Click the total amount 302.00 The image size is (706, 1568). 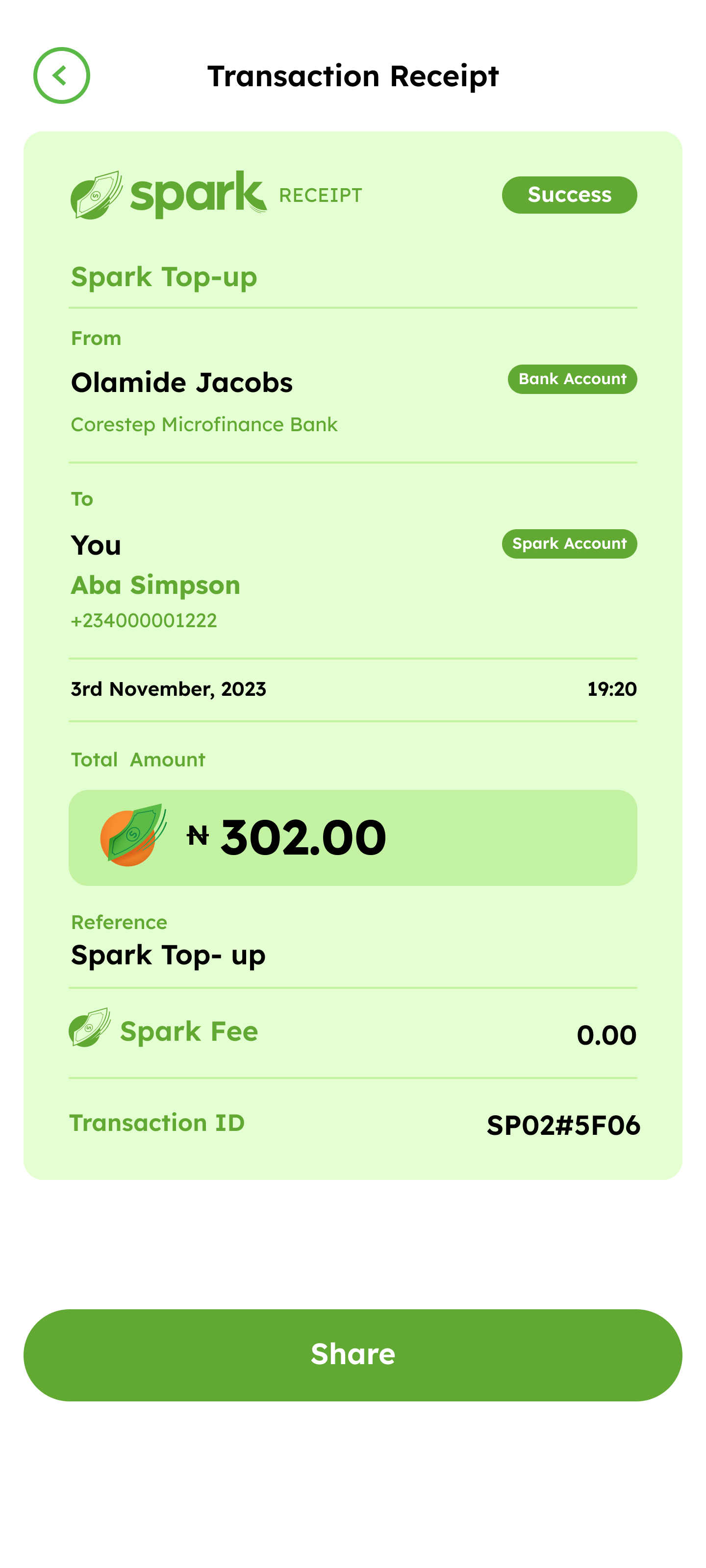pyautogui.click(x=303, y=837)
